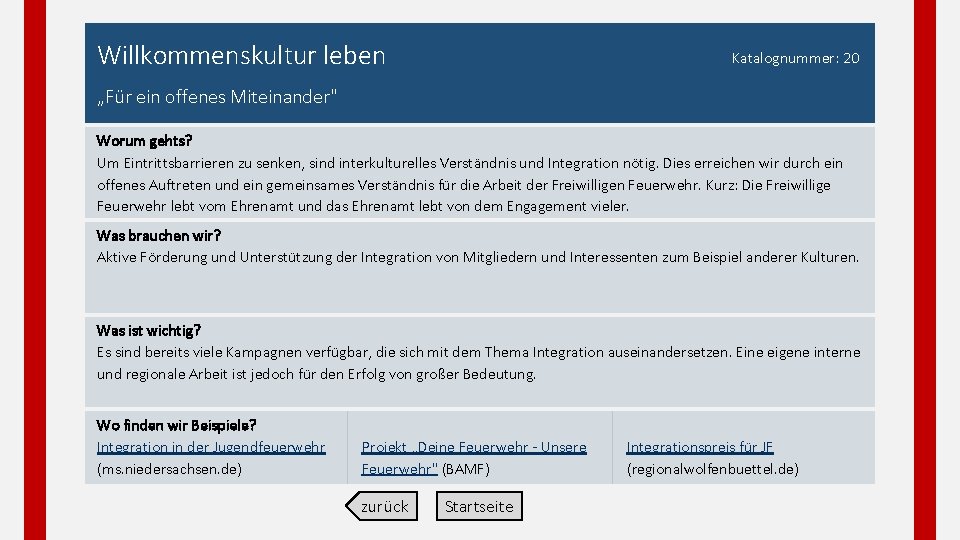Image resolution: width=960 pixels, height=540 pixels.
Task: Click the 'Was brauchen wir?' heading
Action: [x=159, y=236]
